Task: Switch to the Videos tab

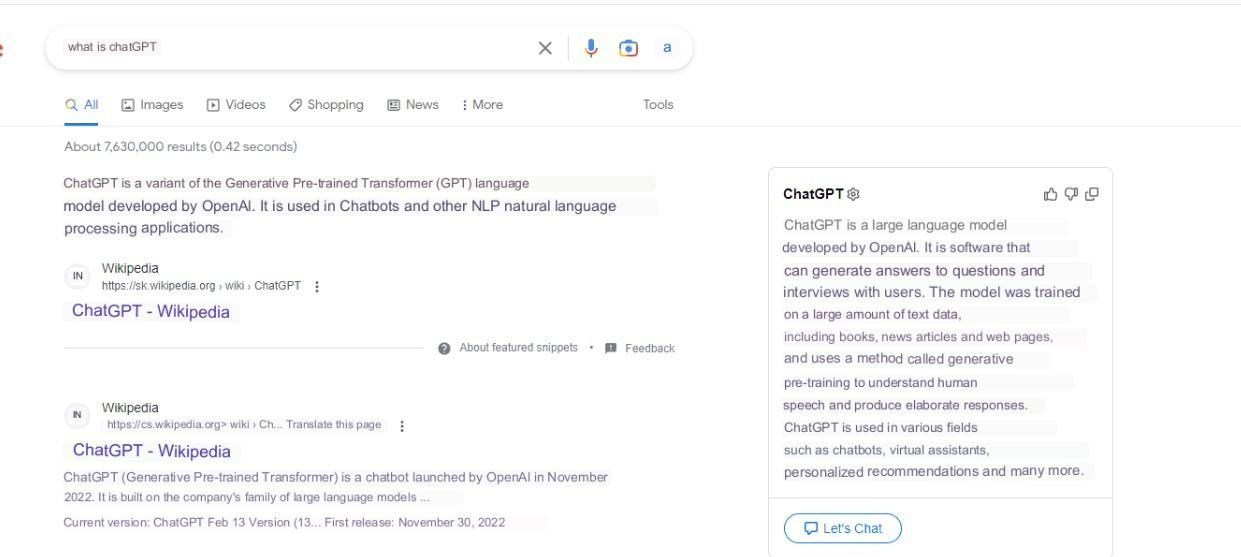Action: [236, 105]
